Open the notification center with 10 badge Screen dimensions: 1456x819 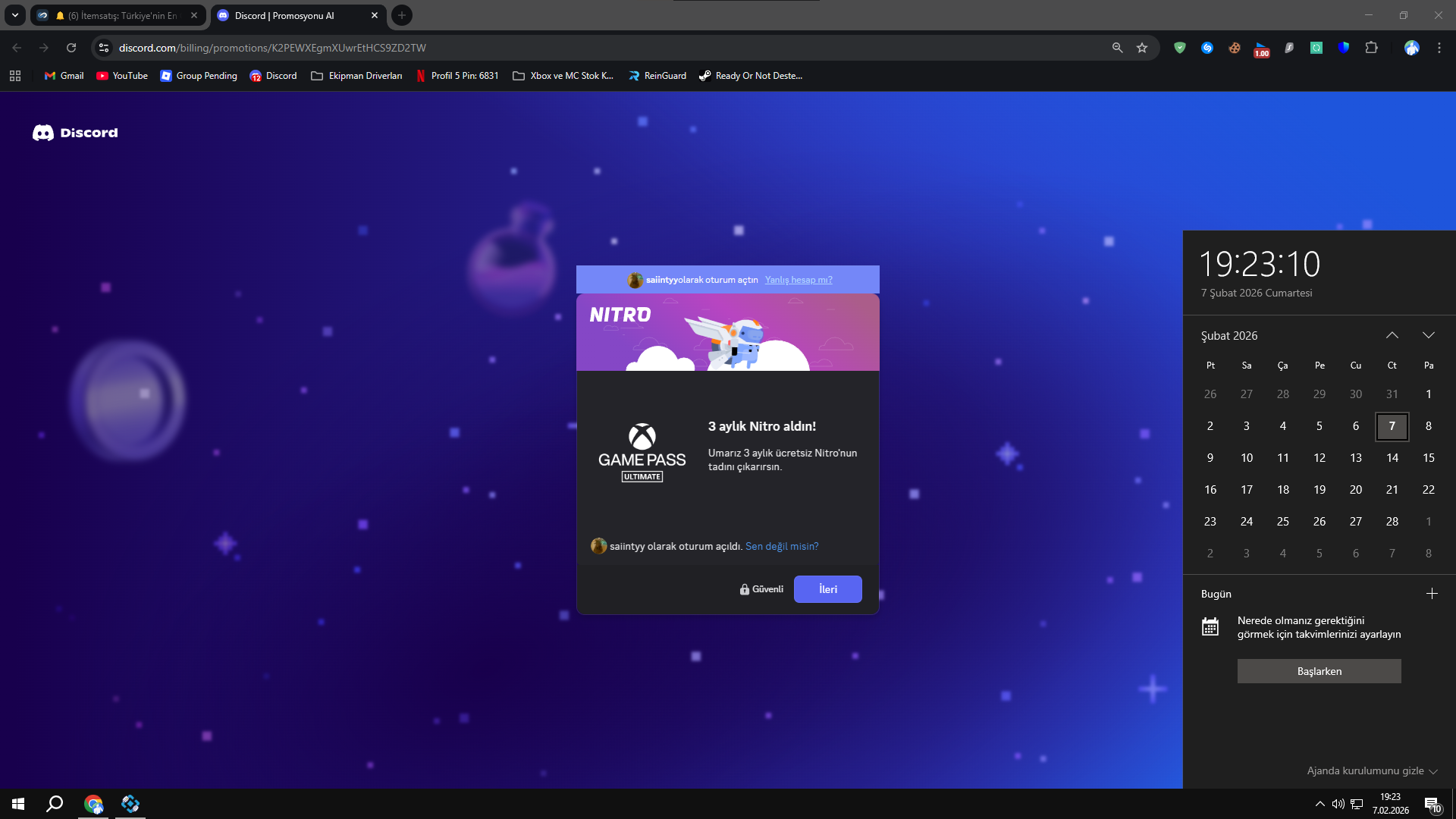[1432, 804]
